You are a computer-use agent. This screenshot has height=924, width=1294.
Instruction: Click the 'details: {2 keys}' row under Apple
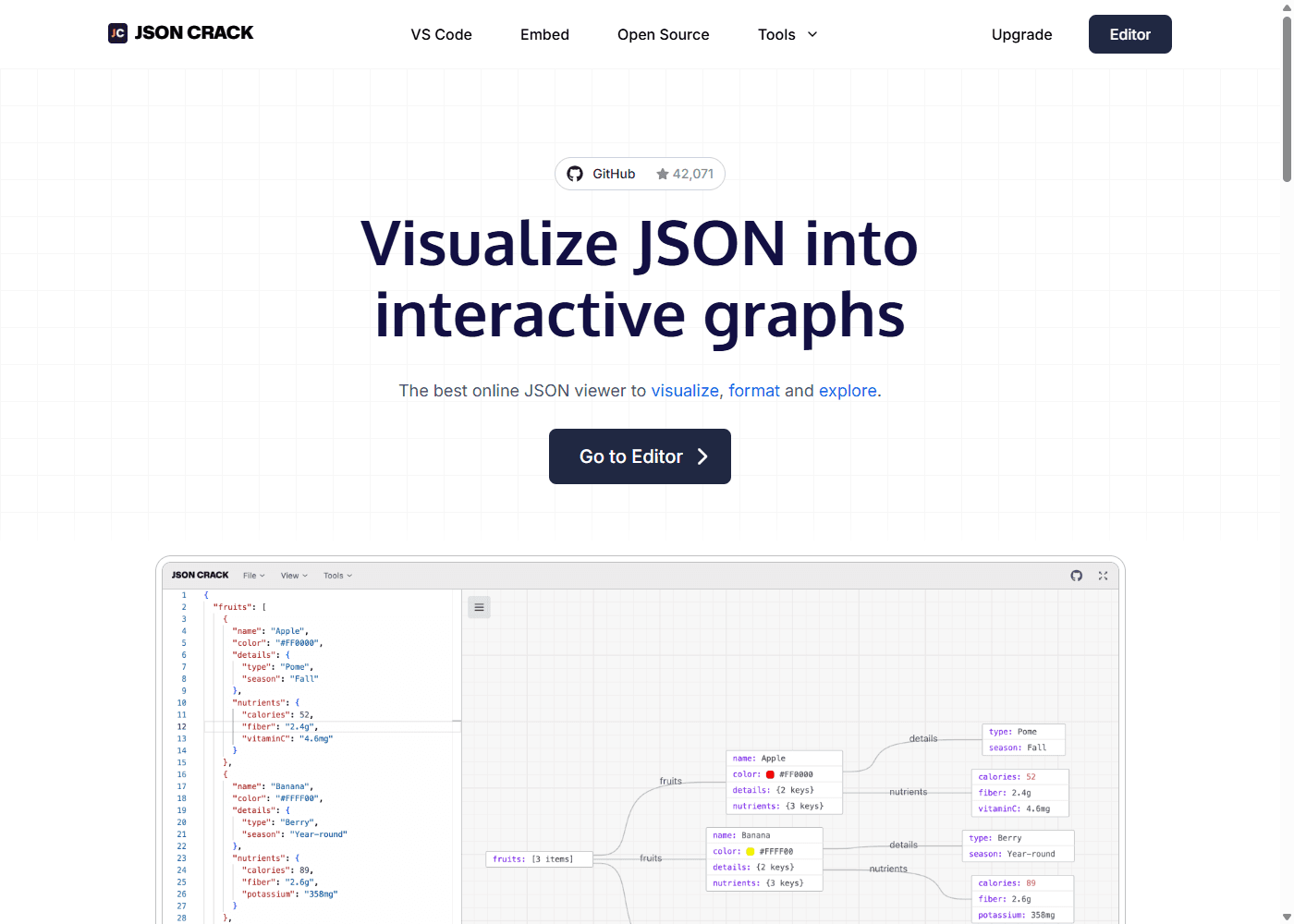784,790
